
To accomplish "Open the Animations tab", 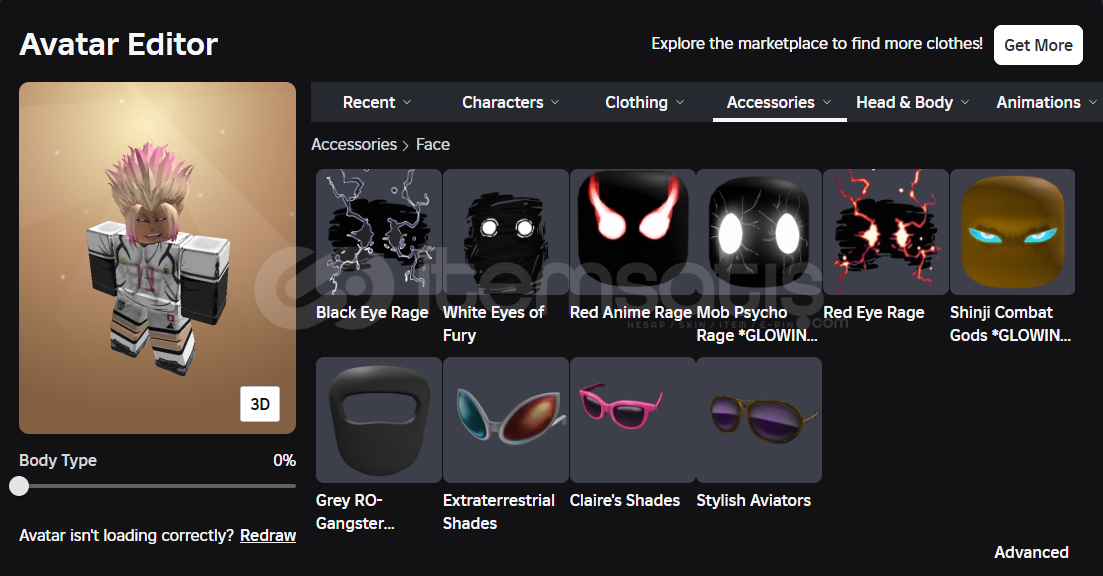I will [x=1045, y=102].
